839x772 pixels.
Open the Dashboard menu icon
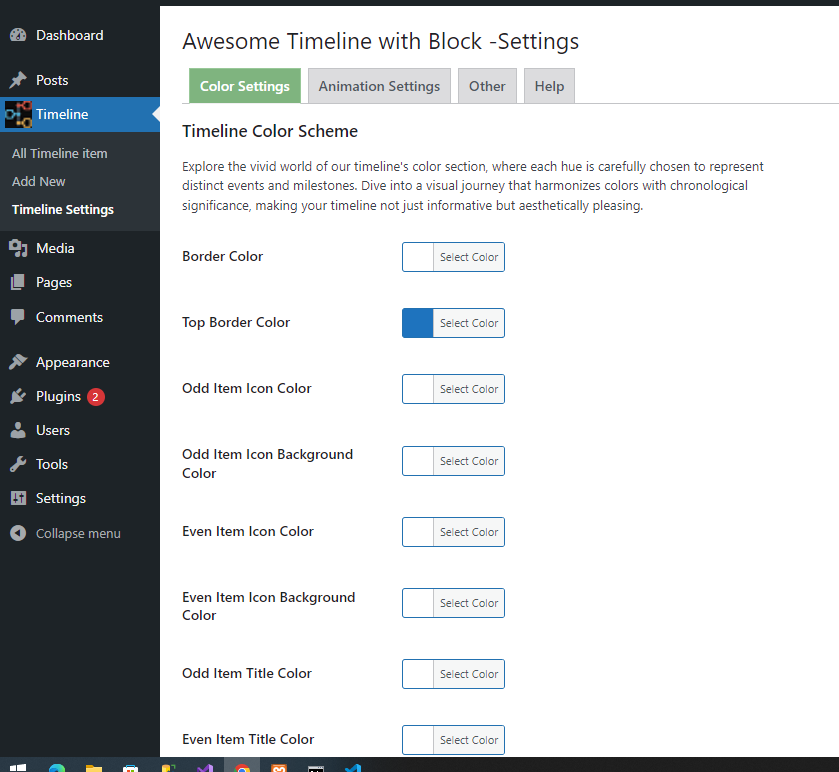click(x=18, y=35)
